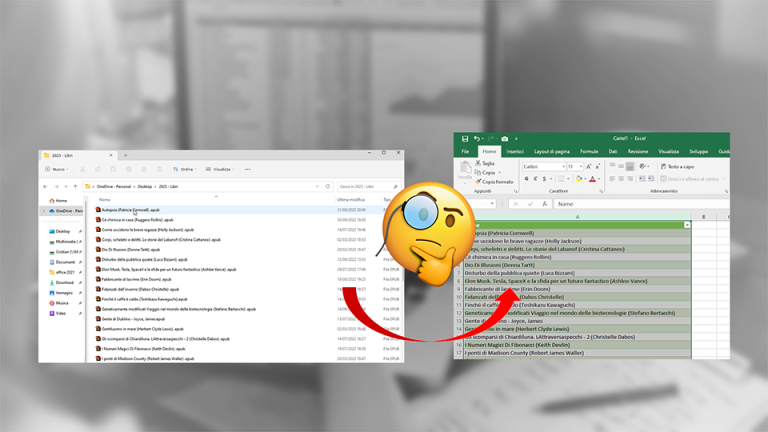Open the Visualizza view options in Explorer

[x=219, y=169]
